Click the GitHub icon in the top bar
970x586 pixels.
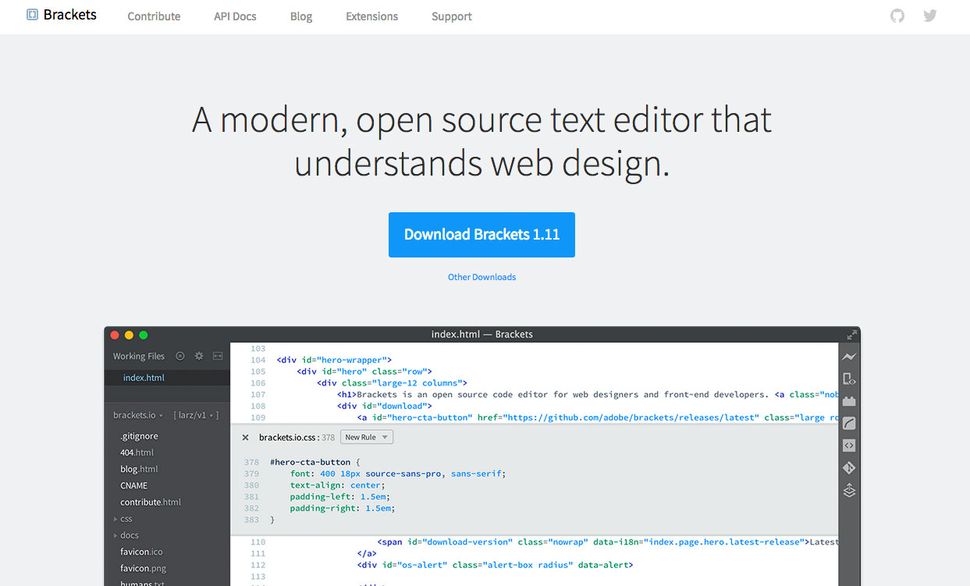[897, 16]
